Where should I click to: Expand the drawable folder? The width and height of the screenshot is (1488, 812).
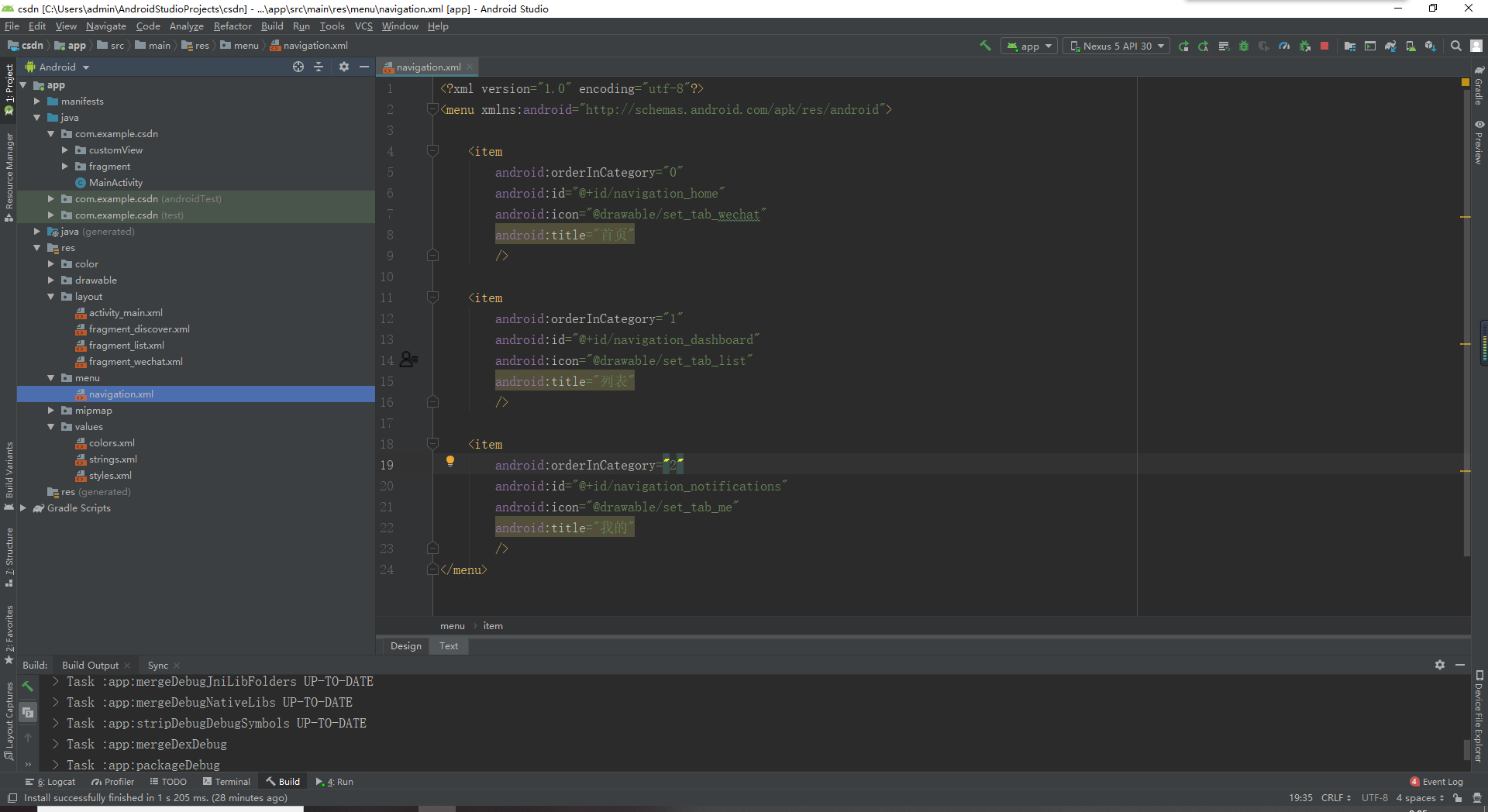[x=51, y=280]
